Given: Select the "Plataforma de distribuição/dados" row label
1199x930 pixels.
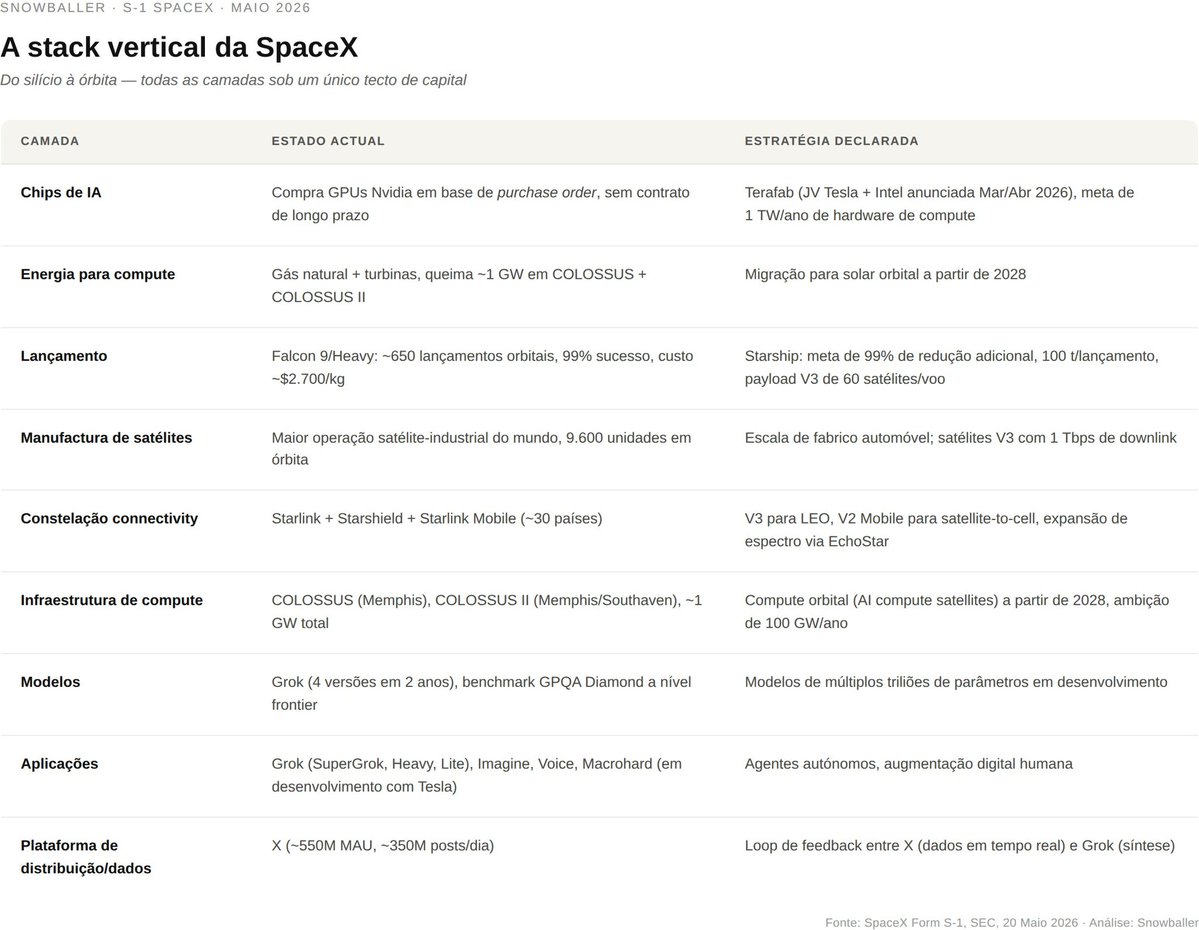Looking at the screenshot, I should (86, 857).
